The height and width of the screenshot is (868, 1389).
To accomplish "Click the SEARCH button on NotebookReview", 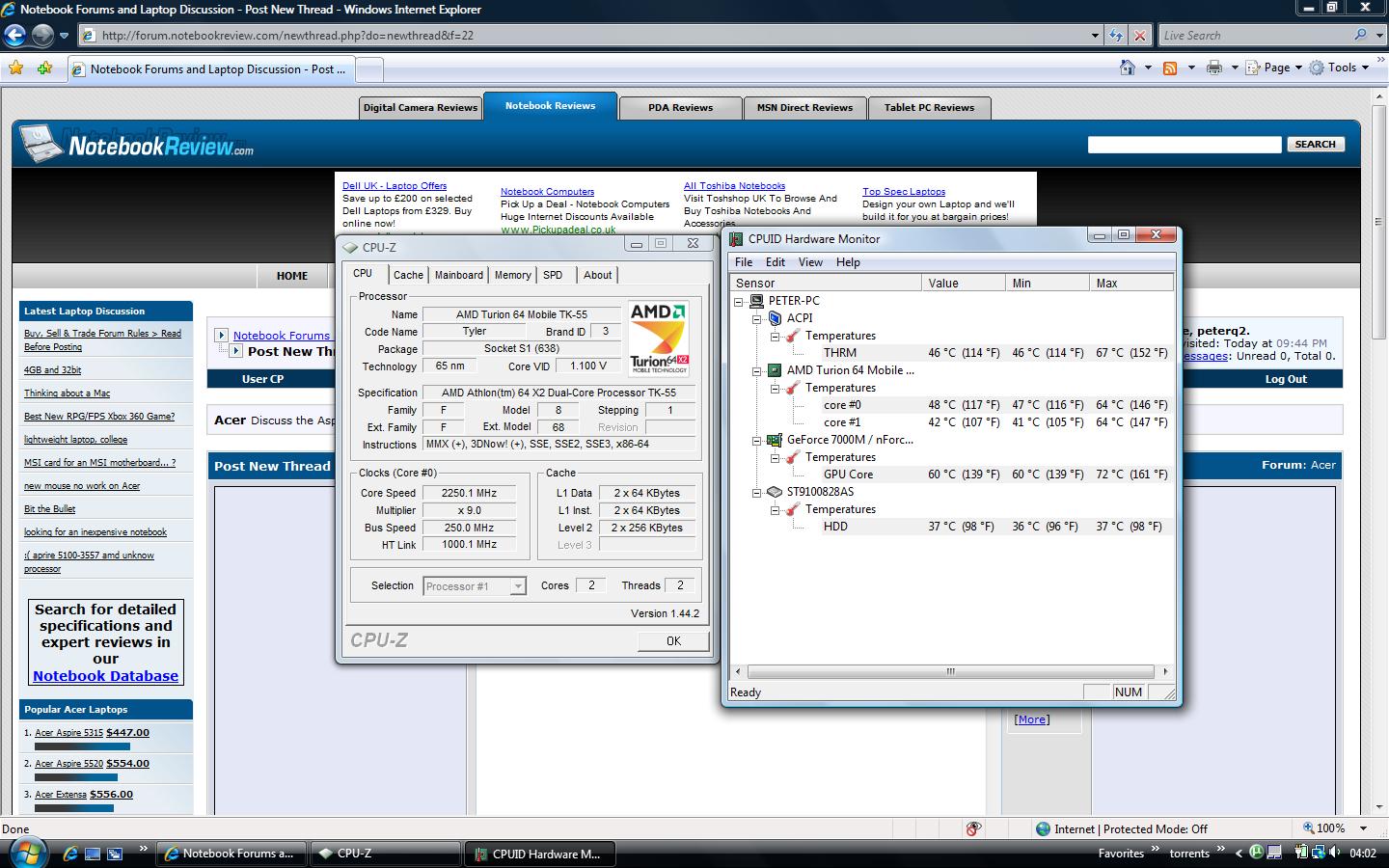I will click(1315, 144).
